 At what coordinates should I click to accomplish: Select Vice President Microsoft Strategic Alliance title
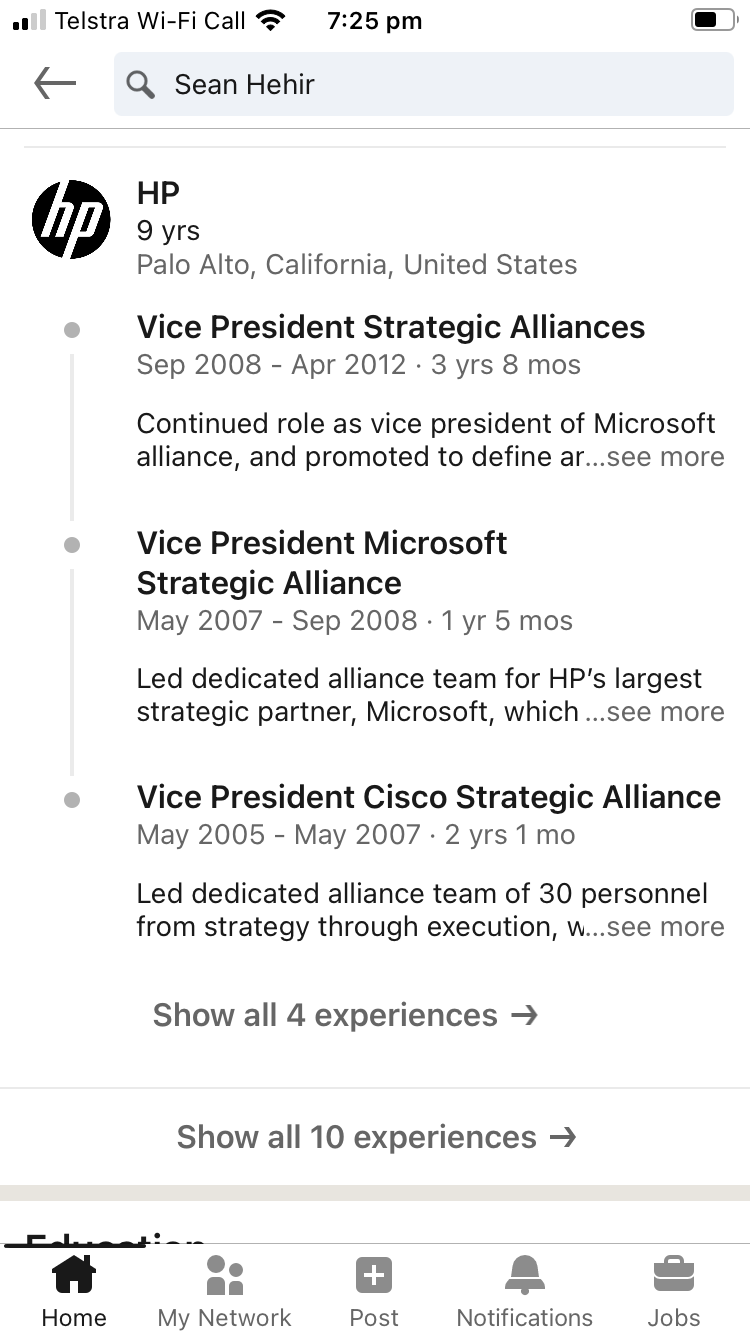[x=322, y=563]
